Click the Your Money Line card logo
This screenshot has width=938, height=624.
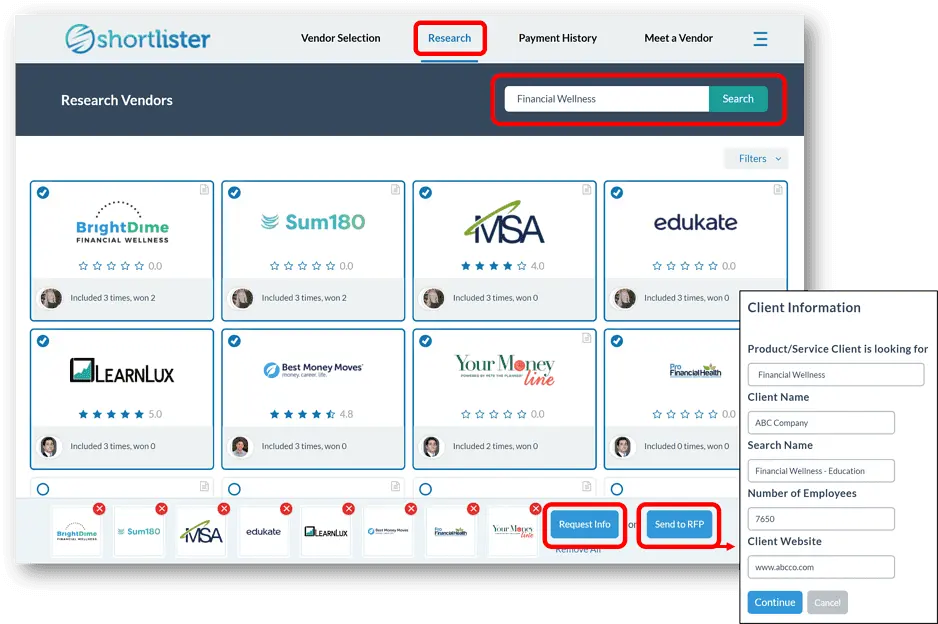[x=505, y=369]
